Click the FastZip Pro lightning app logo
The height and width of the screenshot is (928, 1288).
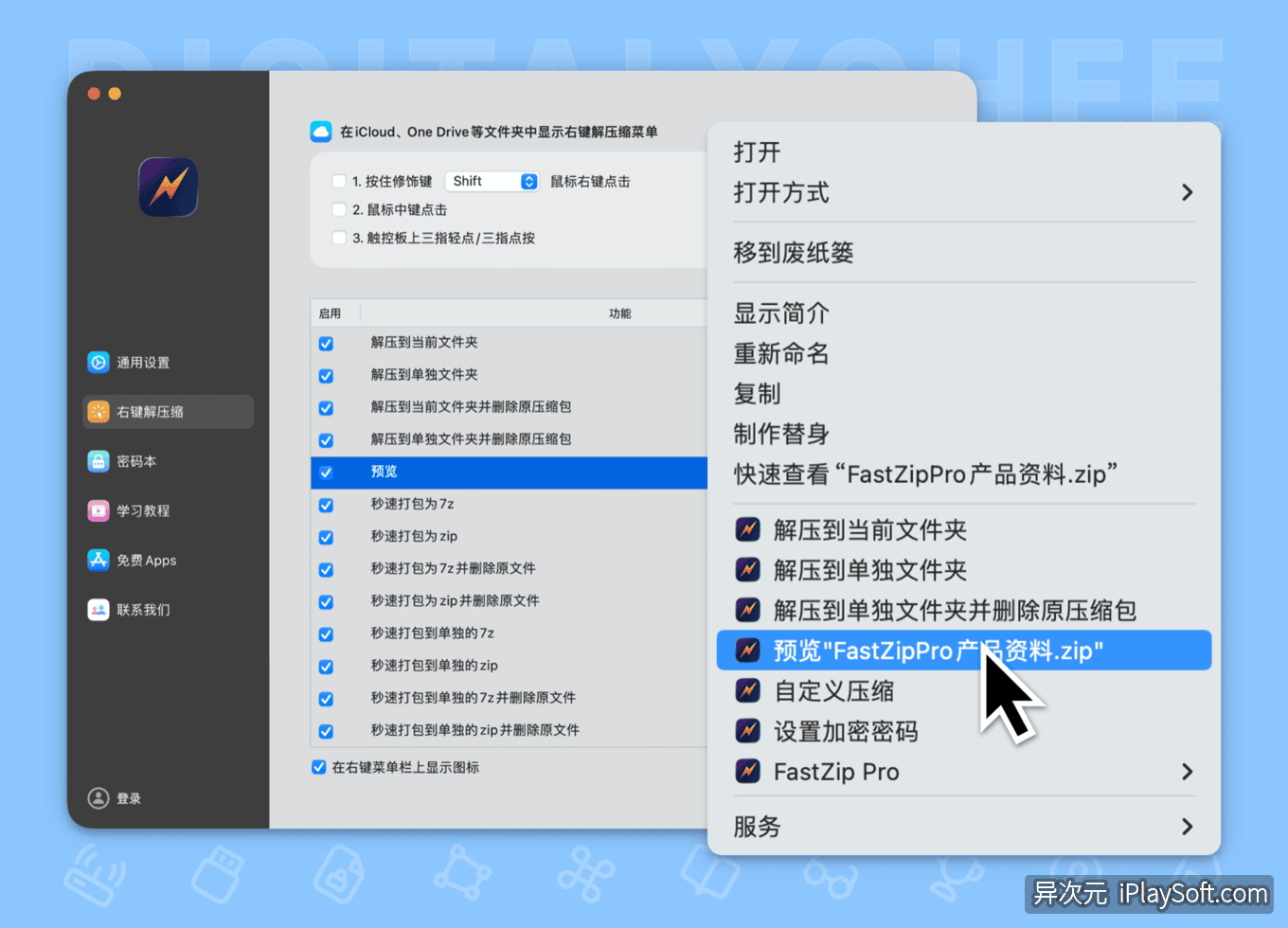169,187
